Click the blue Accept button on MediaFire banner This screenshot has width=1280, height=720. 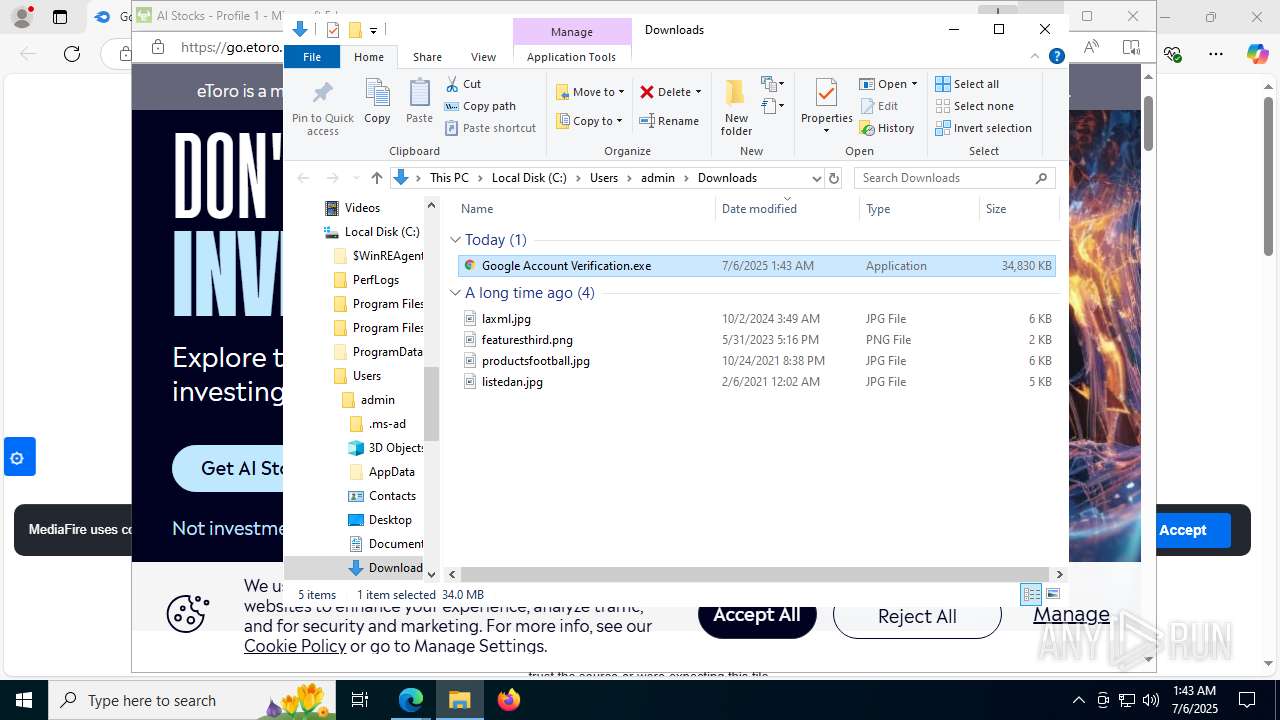pyautogui.click(x=1182, y=530)
